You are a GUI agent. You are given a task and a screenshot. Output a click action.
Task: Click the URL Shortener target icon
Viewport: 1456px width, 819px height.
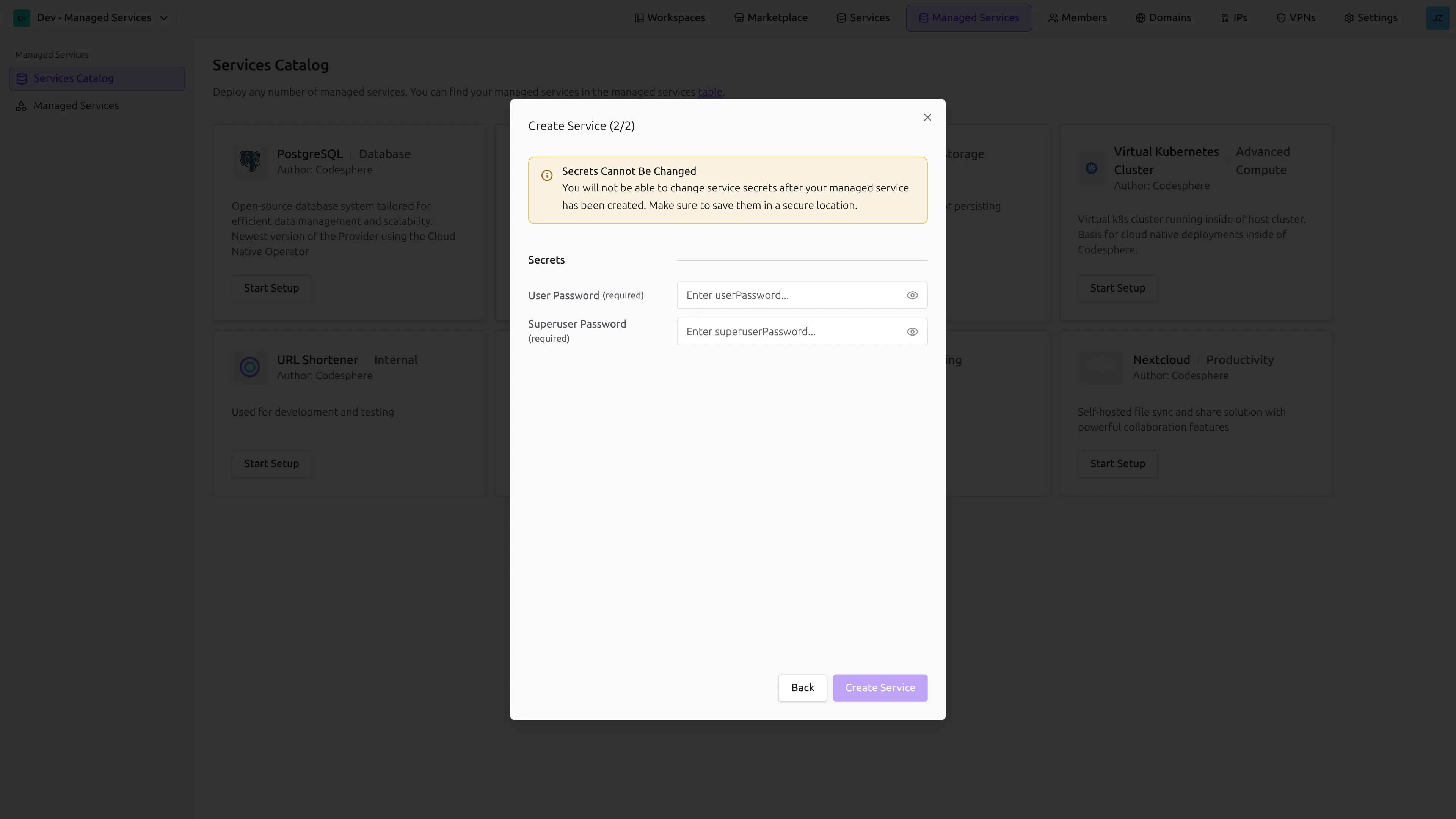click(249, 367)
